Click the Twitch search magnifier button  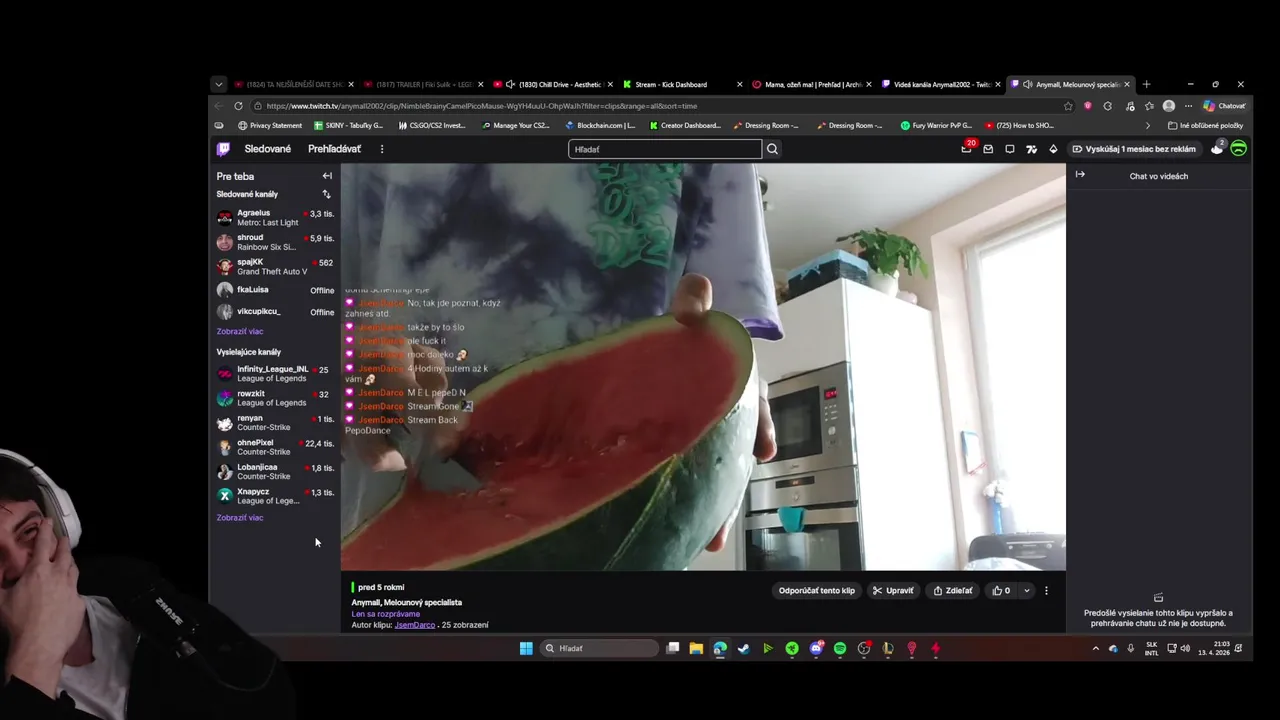(772, 149)
